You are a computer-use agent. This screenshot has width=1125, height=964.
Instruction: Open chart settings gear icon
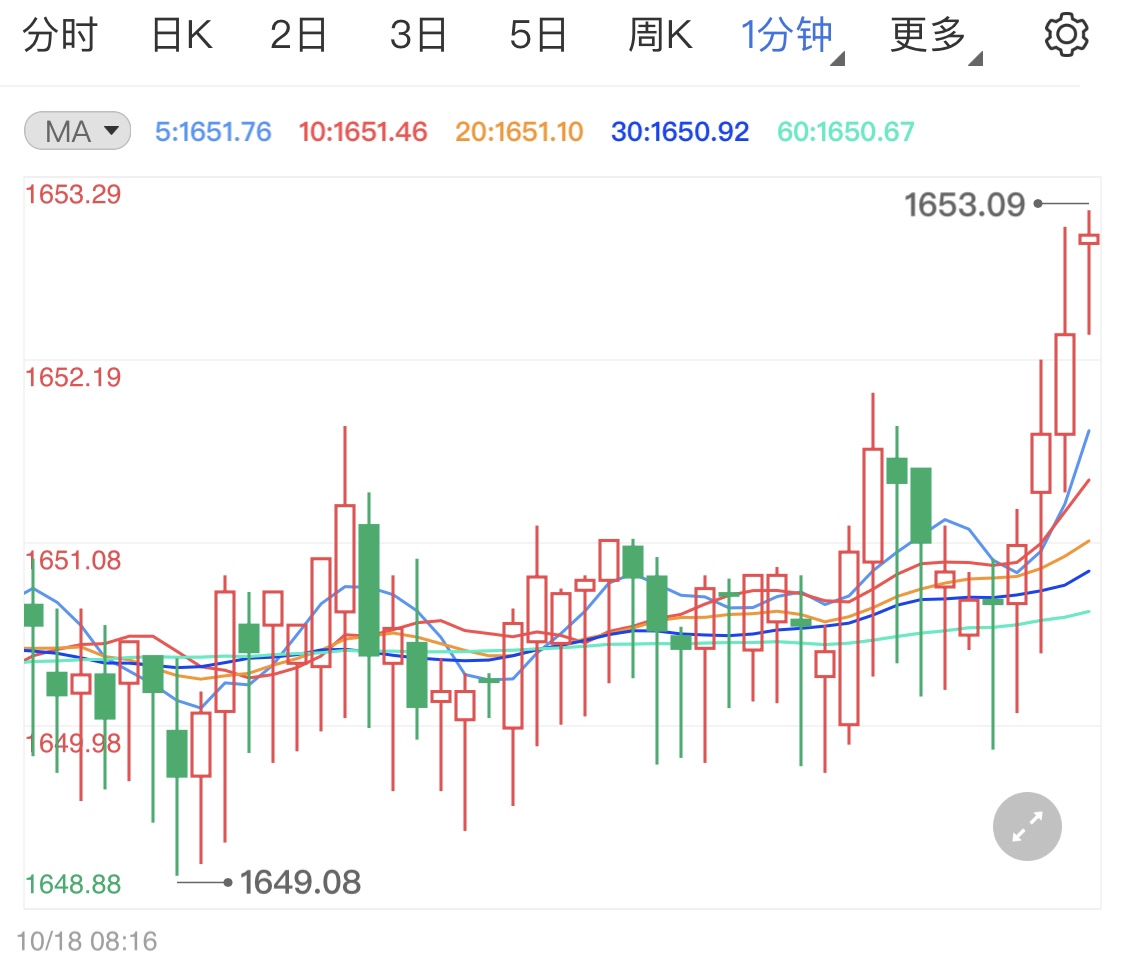1066,34
